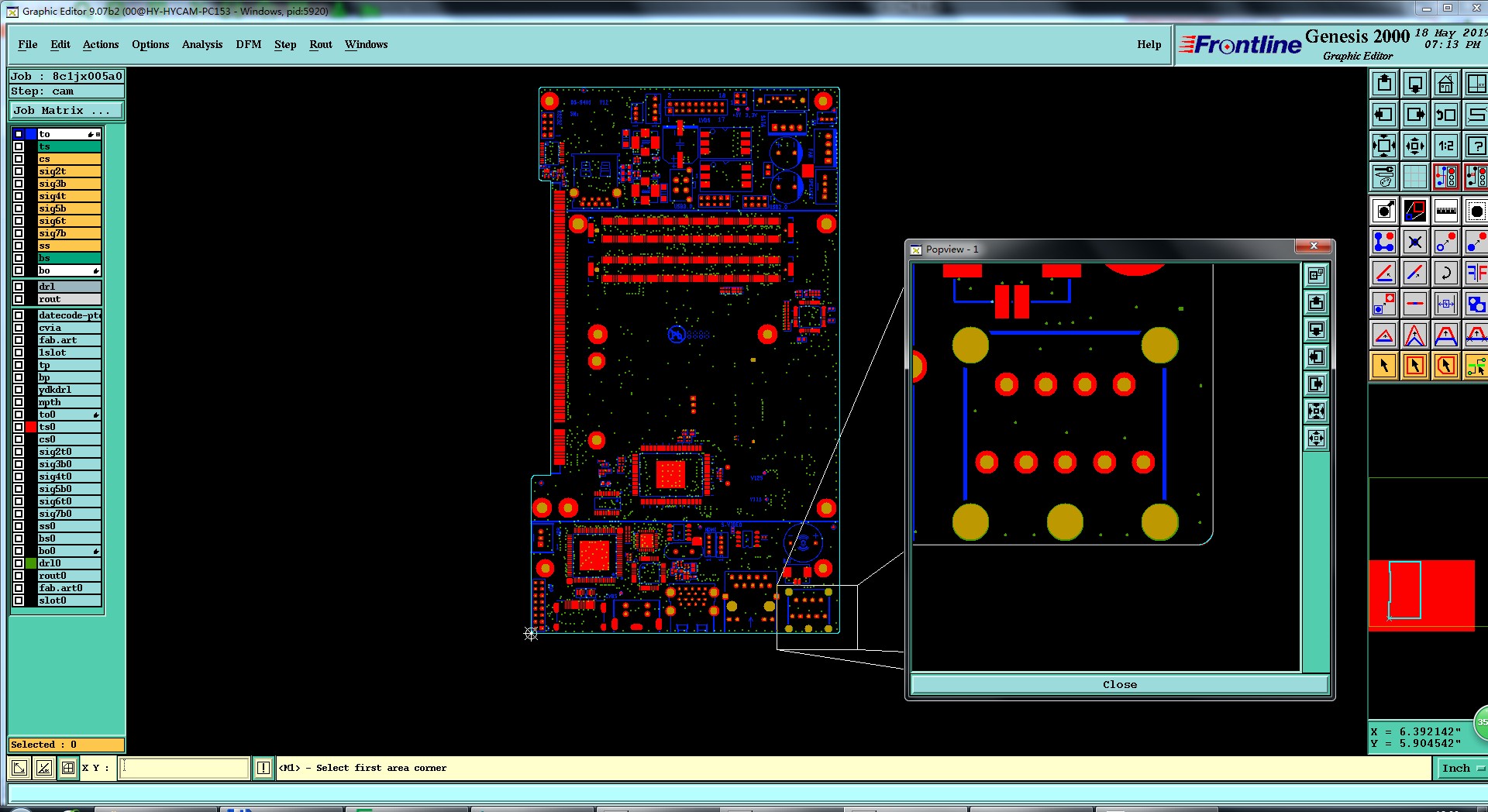
Task: Toggle the sig2t layer checkbox
Action: [x=19, y=171]
